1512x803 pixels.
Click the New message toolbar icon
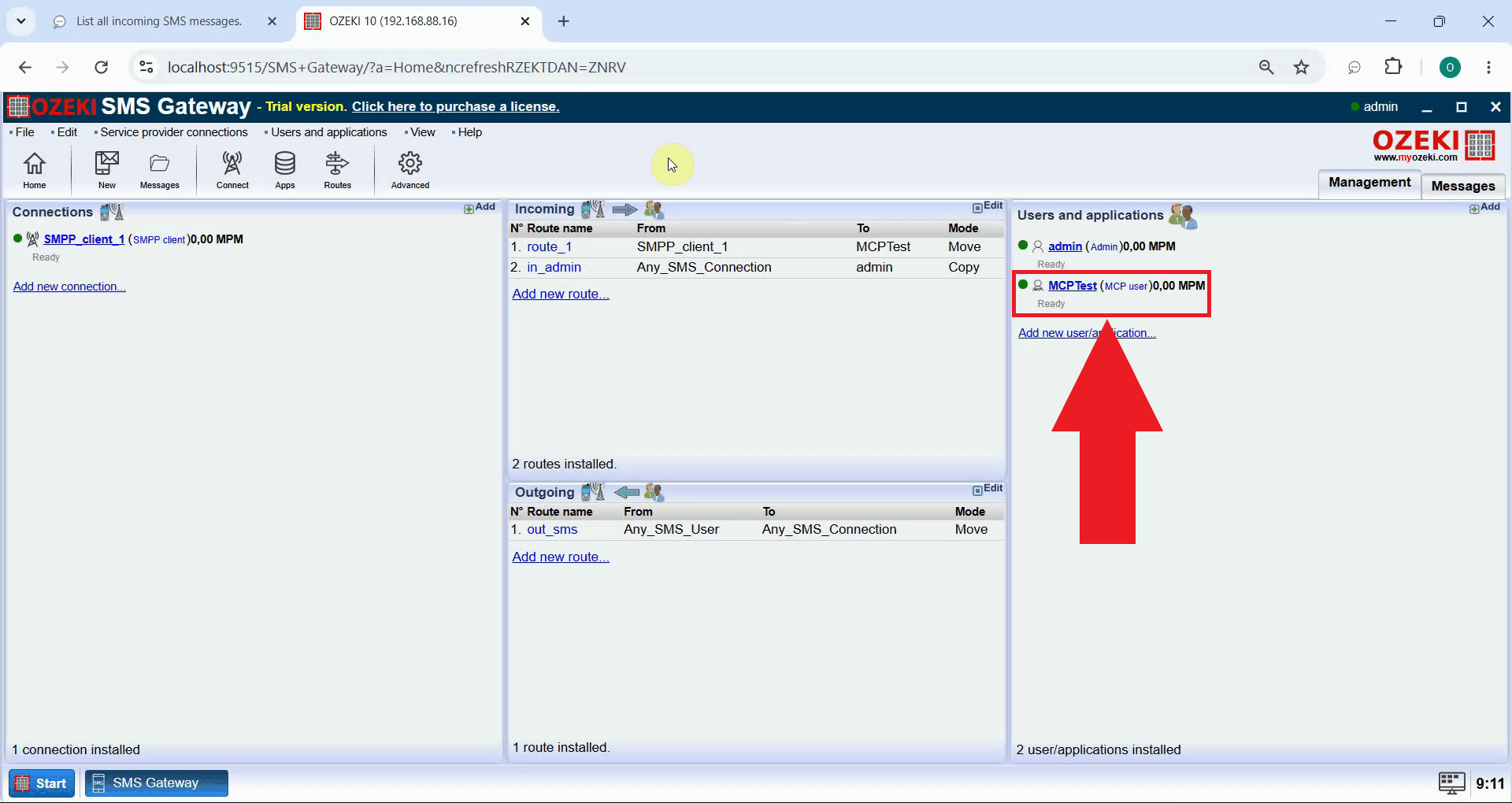(106, 169)
